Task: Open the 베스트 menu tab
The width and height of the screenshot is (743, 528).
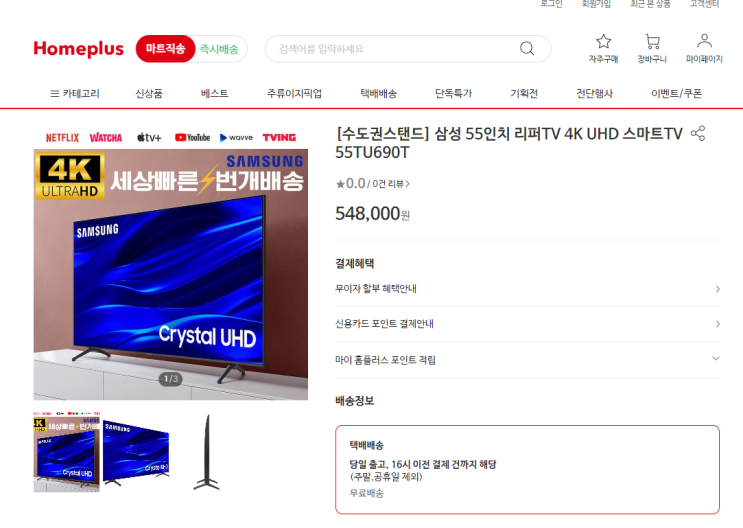Action: point(214,93)
